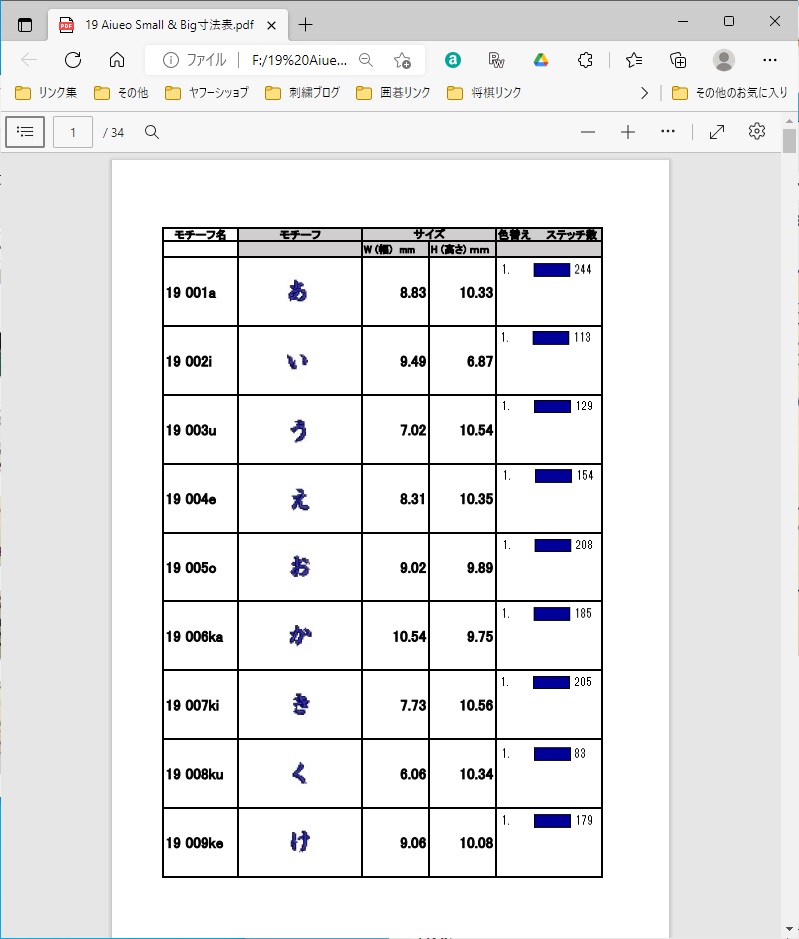Screen dimensions: 799x939
Task: Open the 囲碁リンク bookmarks folder
Action: click(x=394, y=93)
